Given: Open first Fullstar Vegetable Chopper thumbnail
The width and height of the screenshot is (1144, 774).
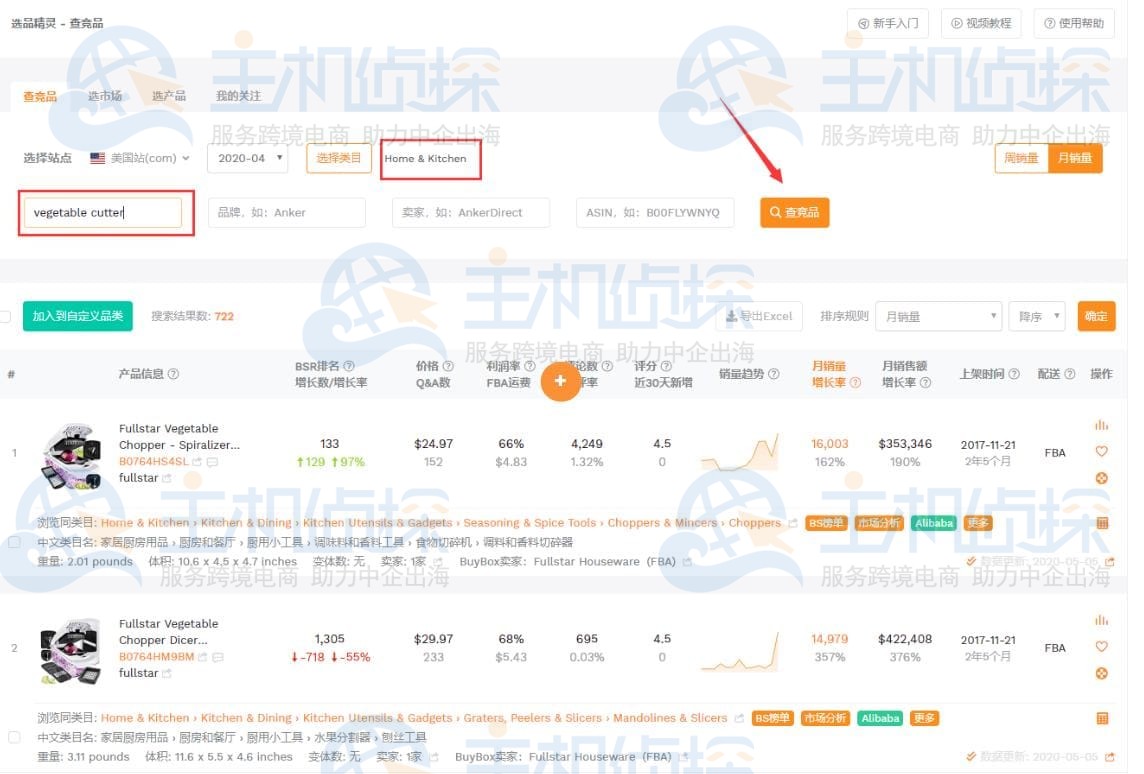Looking at the screenshot, I should [71, 456].
